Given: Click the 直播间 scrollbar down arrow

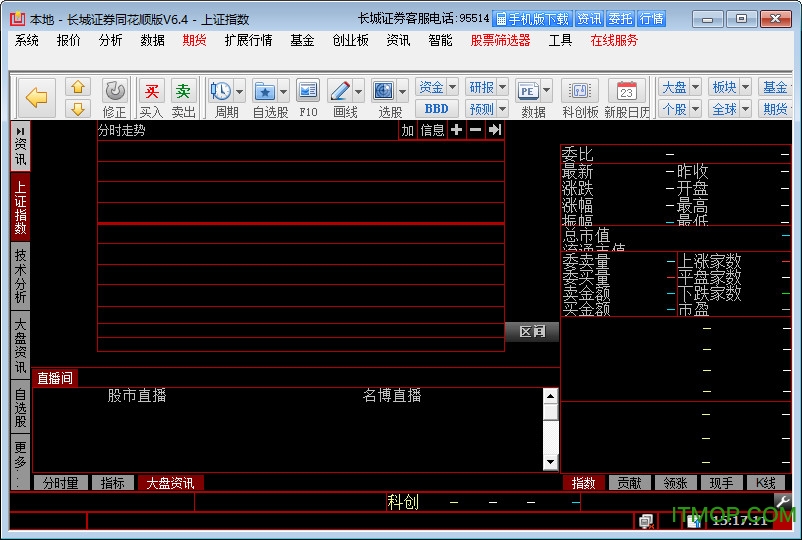Looking at the screenshot, I should pos(550,462).
